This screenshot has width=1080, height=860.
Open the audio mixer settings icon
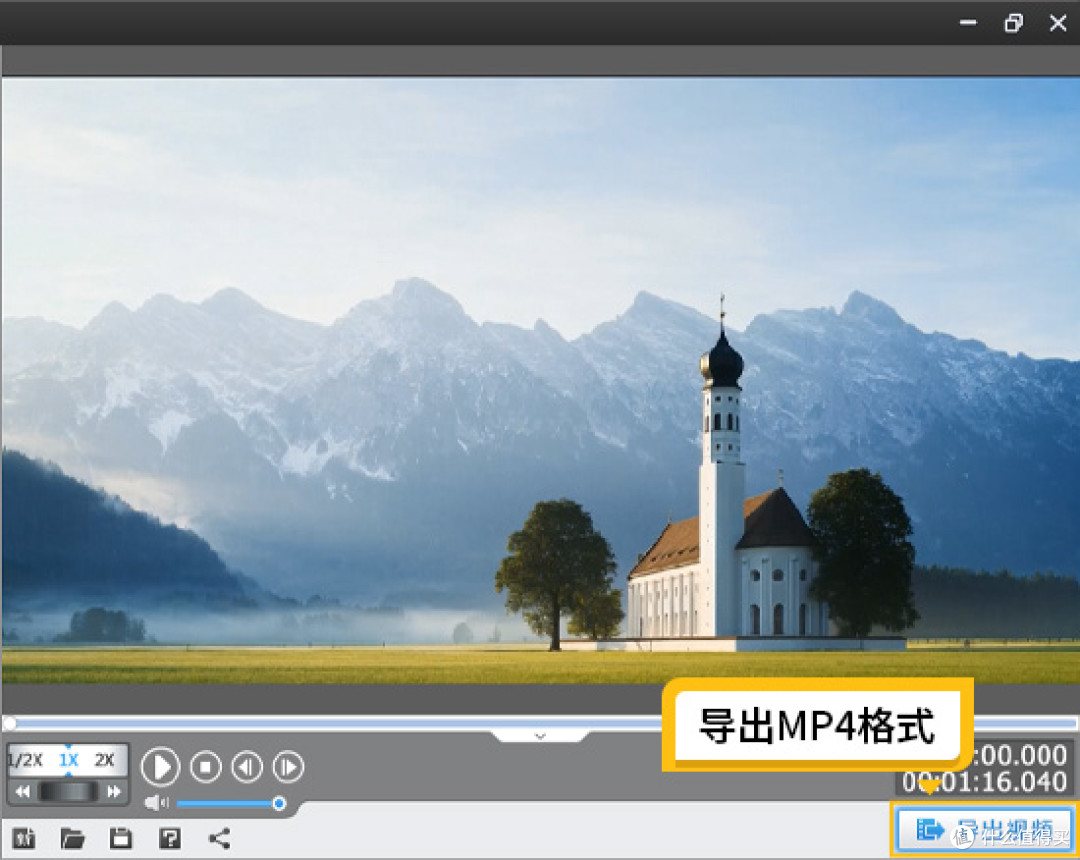click(24, 839)
